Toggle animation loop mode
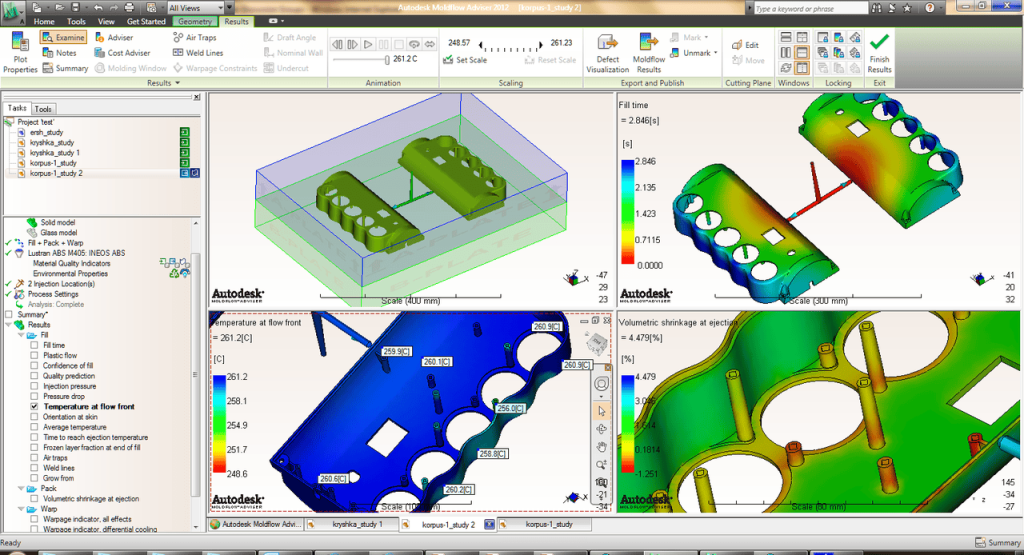This screenshot has height=555, width=1024. (414, 44)
